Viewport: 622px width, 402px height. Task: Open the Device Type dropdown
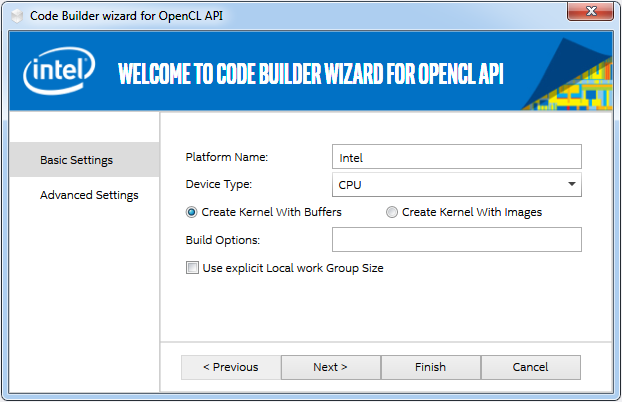point(456,185)
